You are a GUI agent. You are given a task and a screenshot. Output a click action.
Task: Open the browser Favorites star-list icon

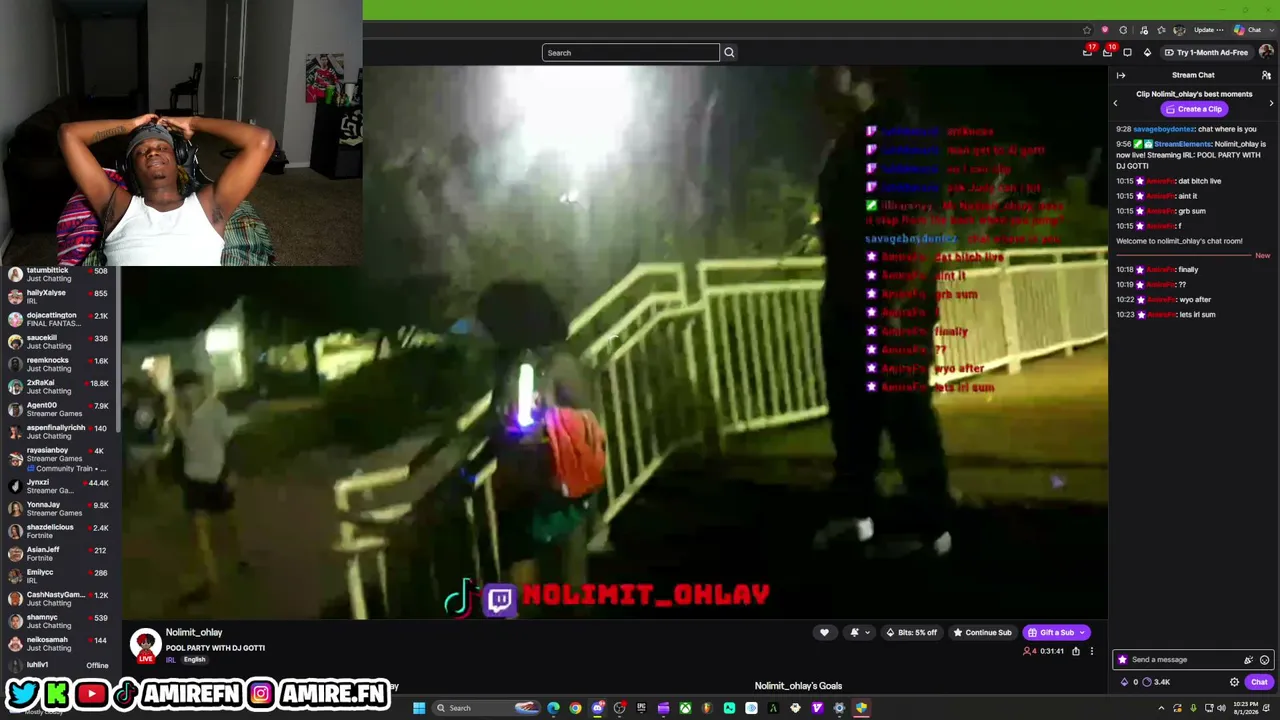tap(1161, 30)
